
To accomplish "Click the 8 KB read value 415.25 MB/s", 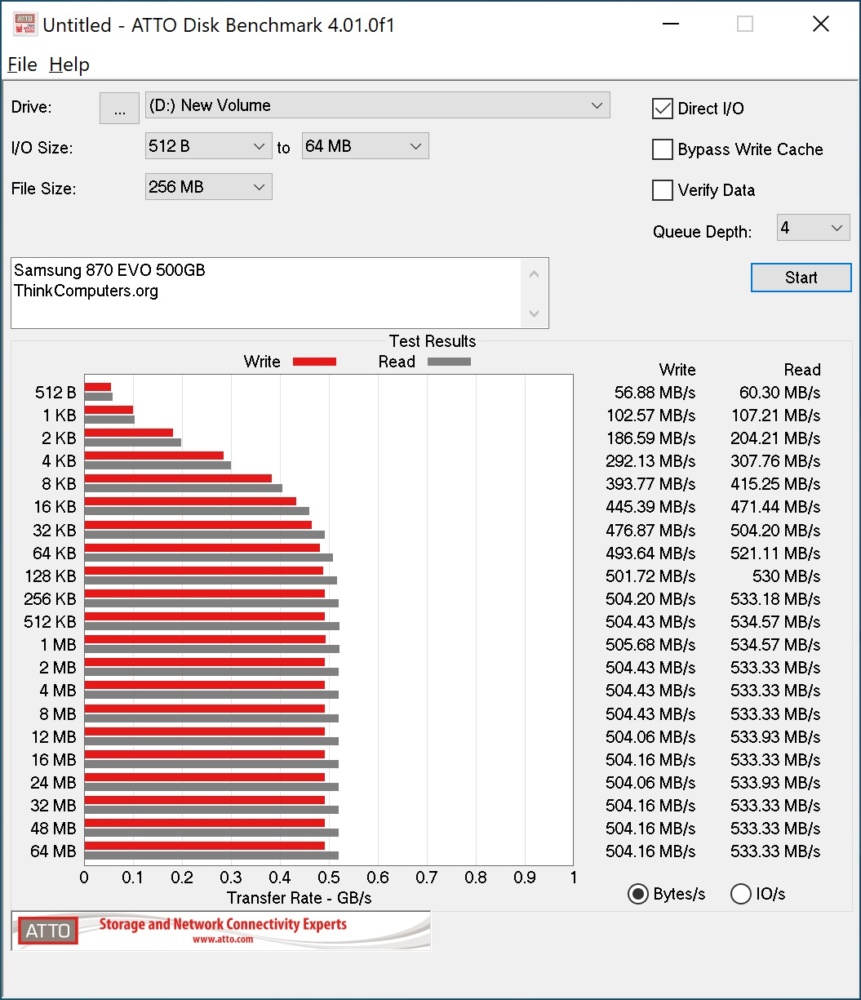I will pos(776,484).
